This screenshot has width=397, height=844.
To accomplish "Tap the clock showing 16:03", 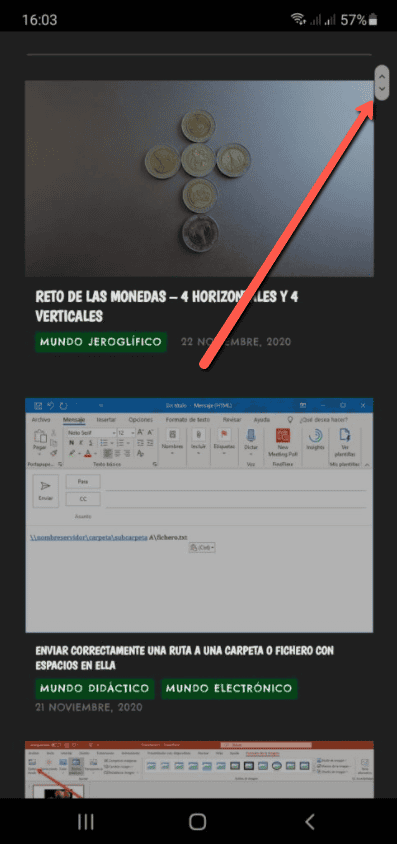I will 39,20.
